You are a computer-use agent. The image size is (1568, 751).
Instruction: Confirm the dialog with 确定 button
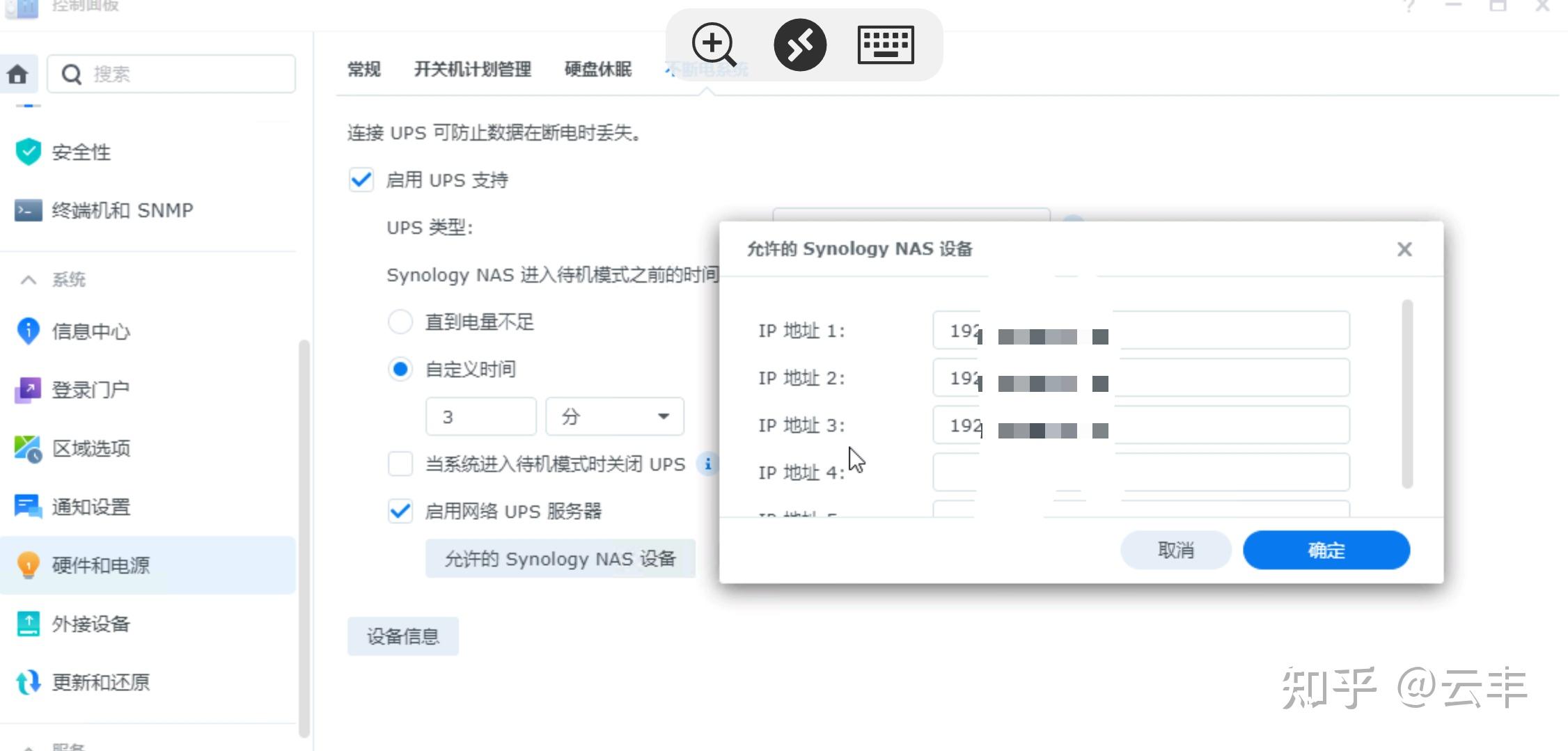point(1326,550)
